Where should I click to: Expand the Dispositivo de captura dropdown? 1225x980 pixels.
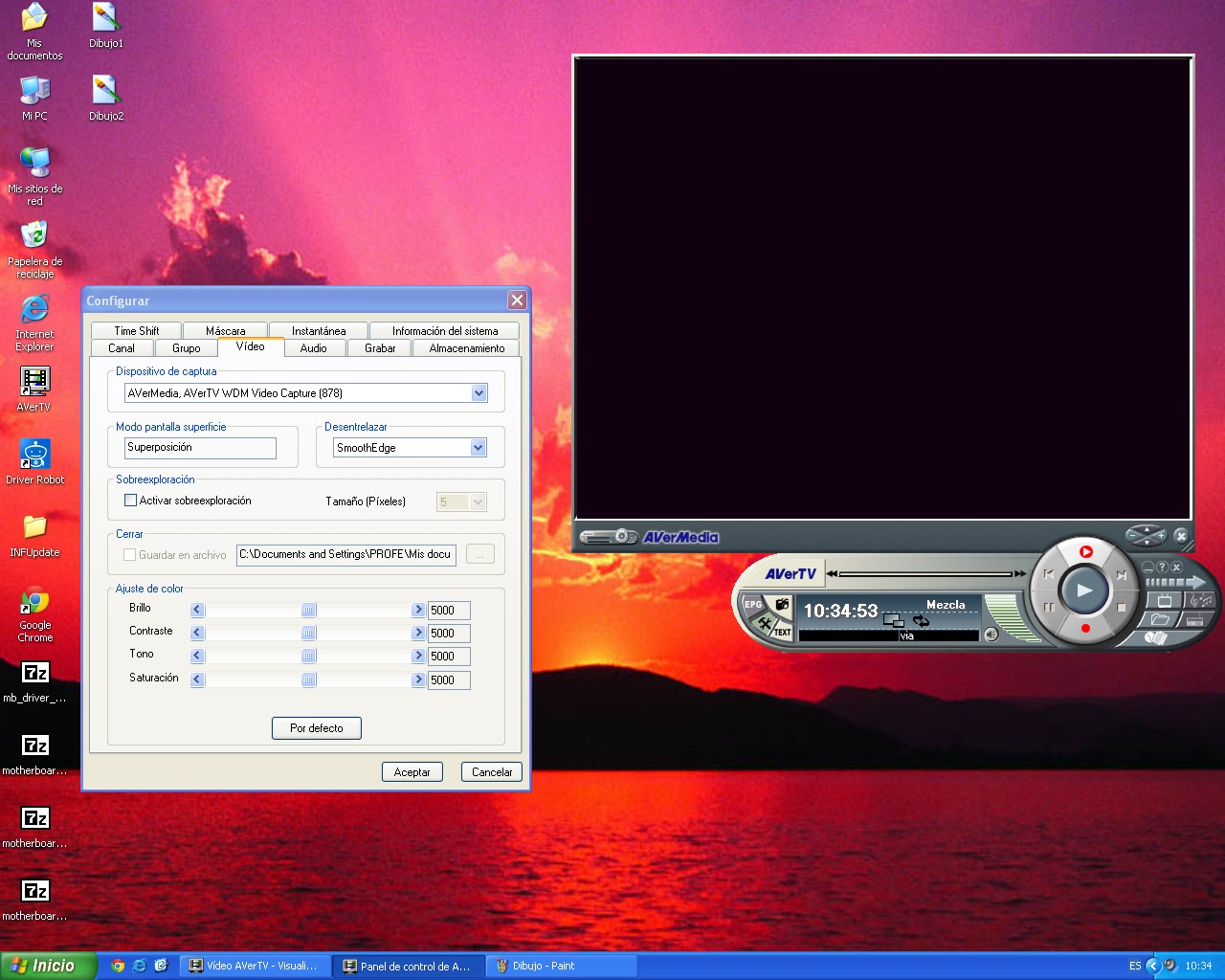pos(479,393)
